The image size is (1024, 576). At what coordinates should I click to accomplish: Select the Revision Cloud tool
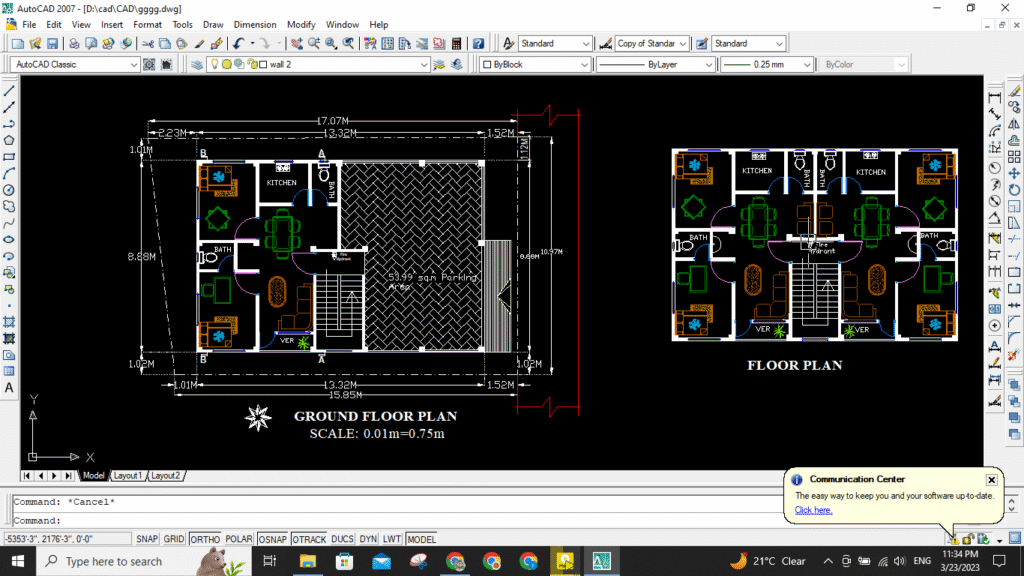9,206
